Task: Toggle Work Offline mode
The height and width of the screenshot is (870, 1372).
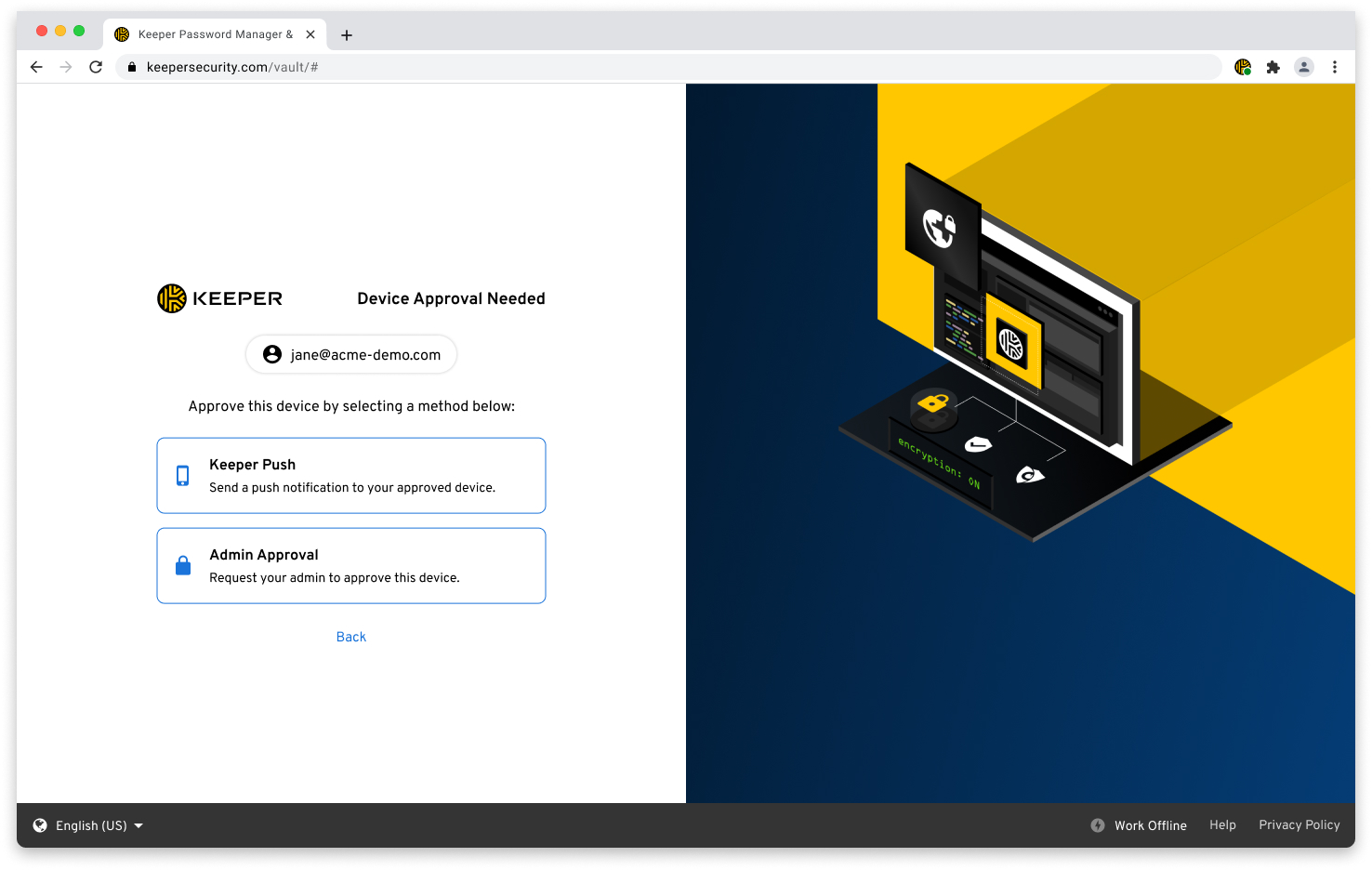Action: (1150, 825)
